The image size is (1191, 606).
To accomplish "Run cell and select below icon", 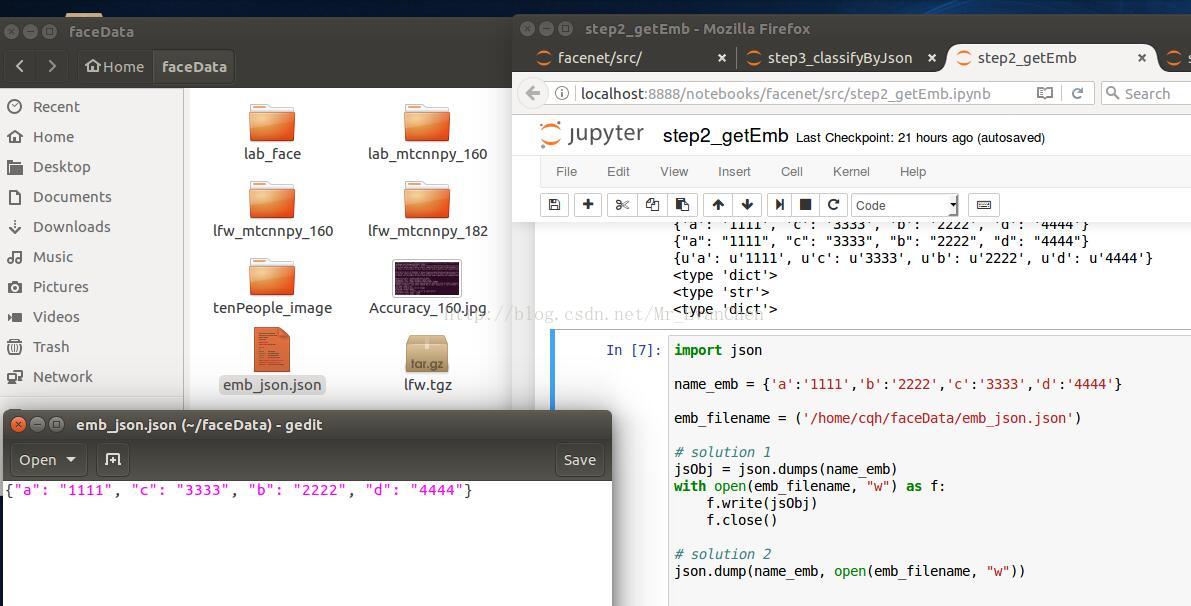I will tap(779, 205).
